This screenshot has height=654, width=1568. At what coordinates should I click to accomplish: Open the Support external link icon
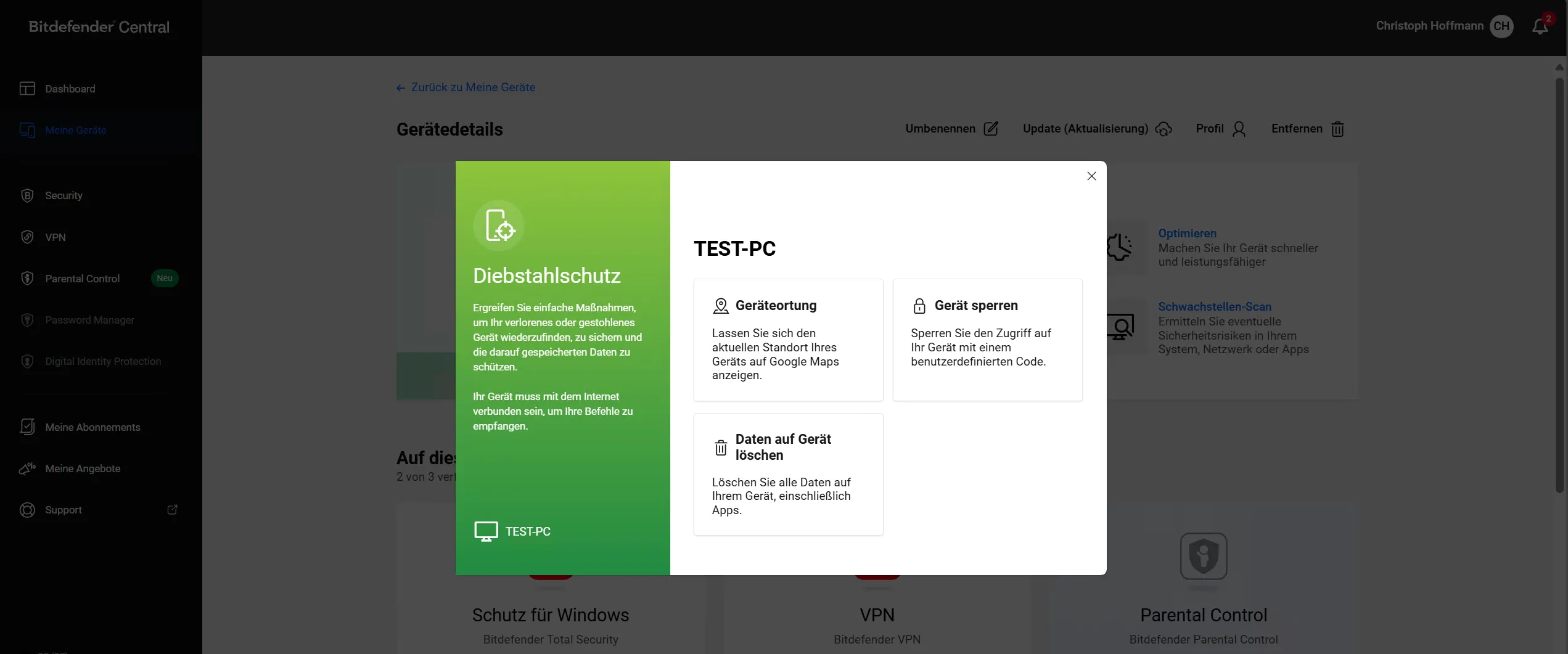point(172,510)
